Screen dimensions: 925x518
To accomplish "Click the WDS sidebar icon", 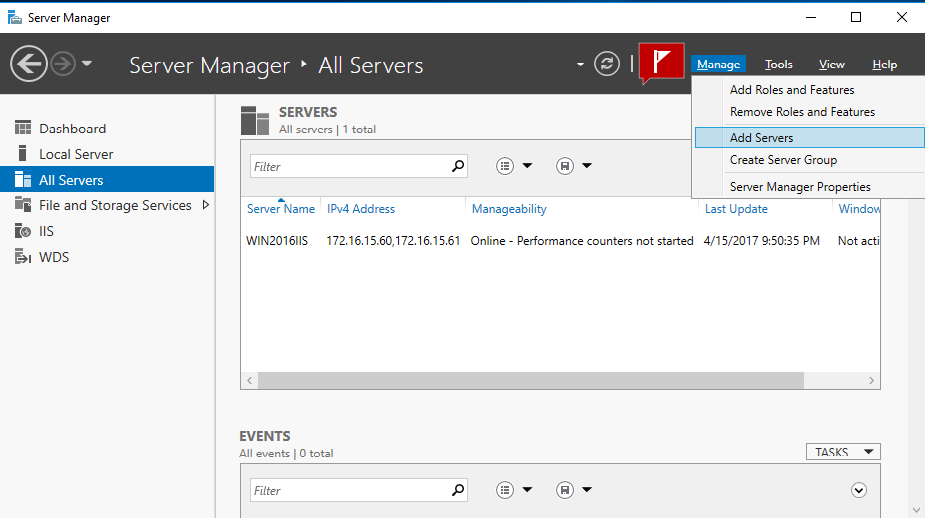I will click(x=23, y=257).
